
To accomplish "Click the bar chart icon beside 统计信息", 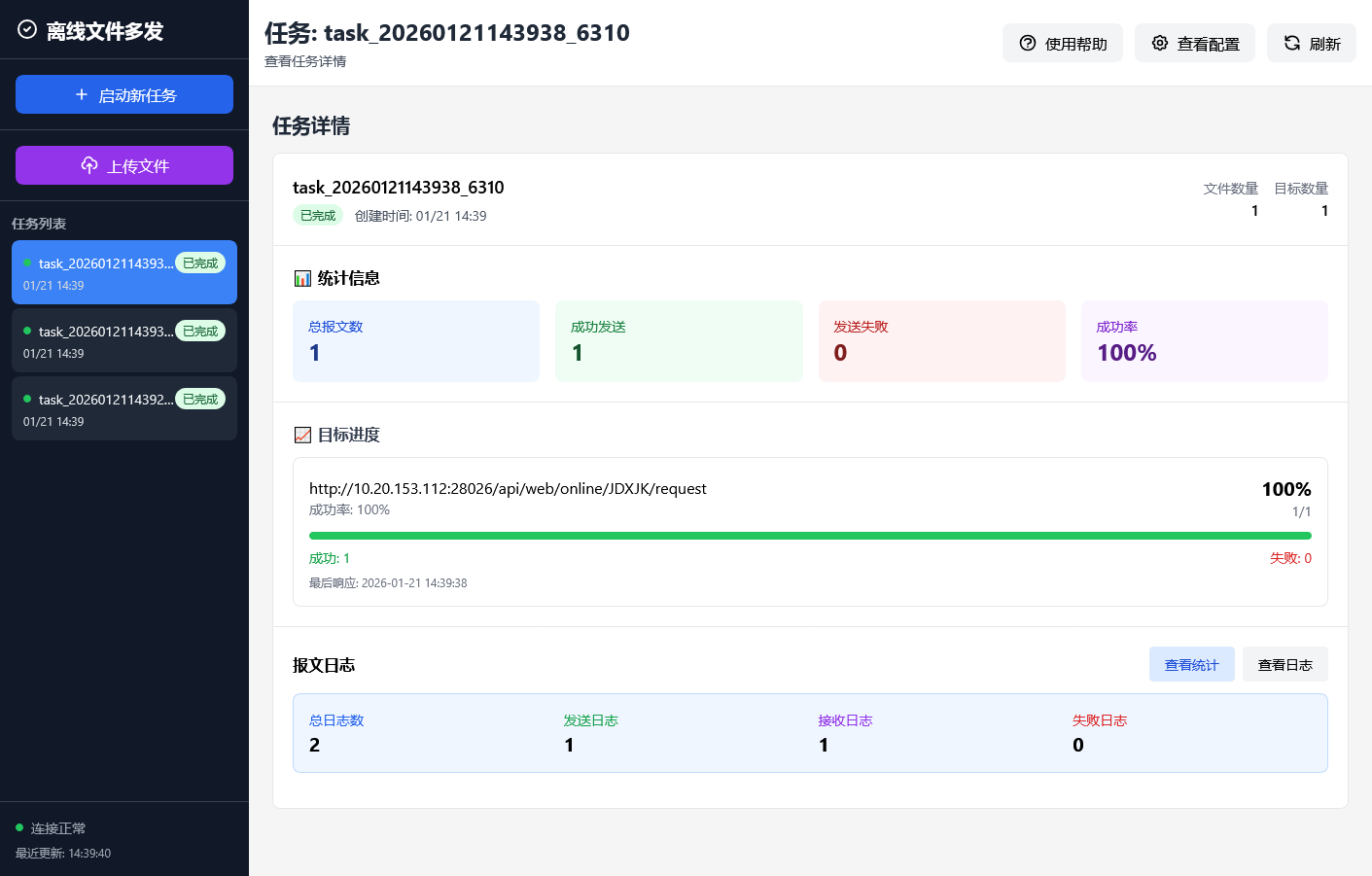I will pyautogui.click(x=302, y=278).
